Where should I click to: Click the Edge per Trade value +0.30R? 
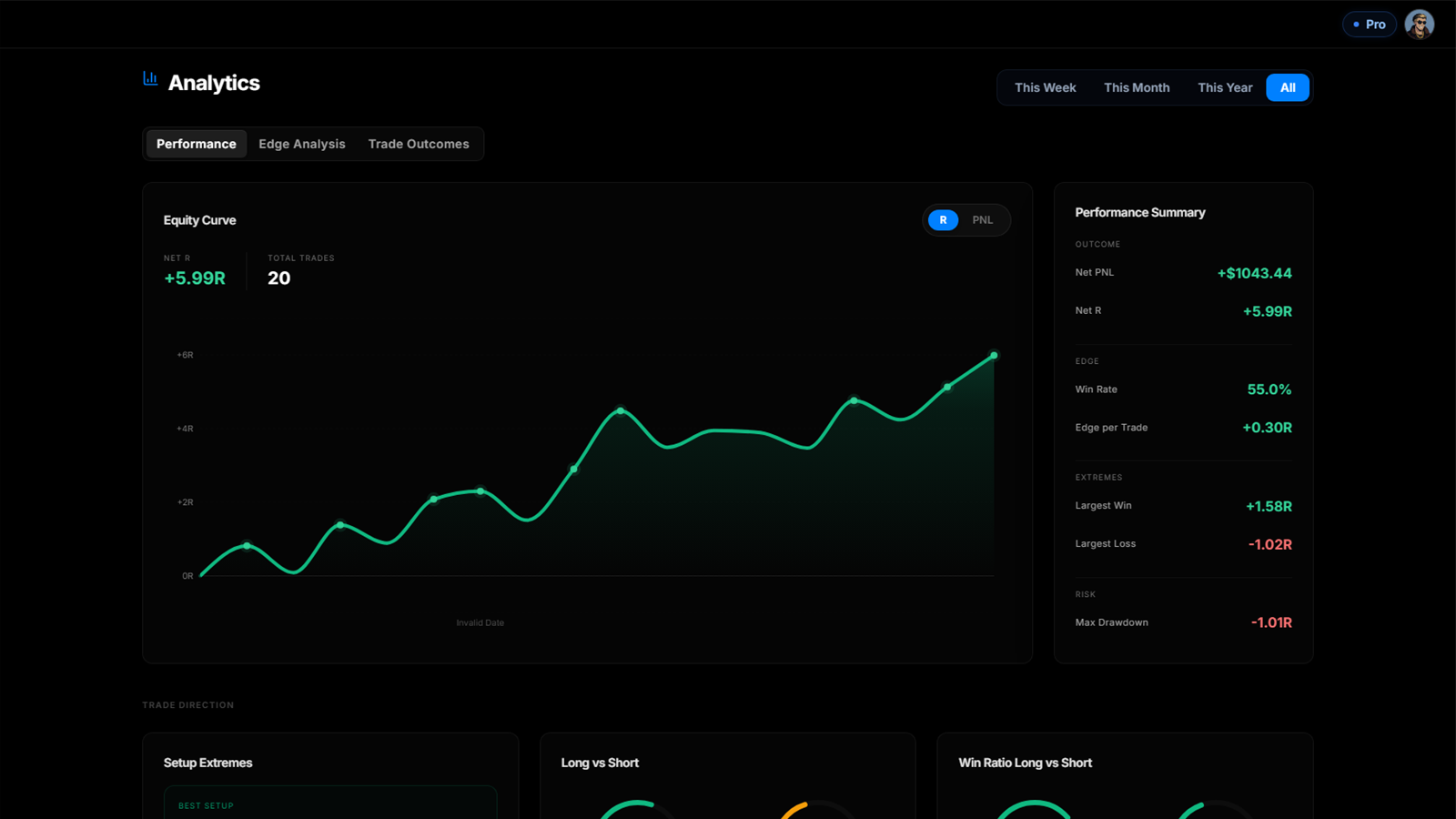[x=1268, y=428]
